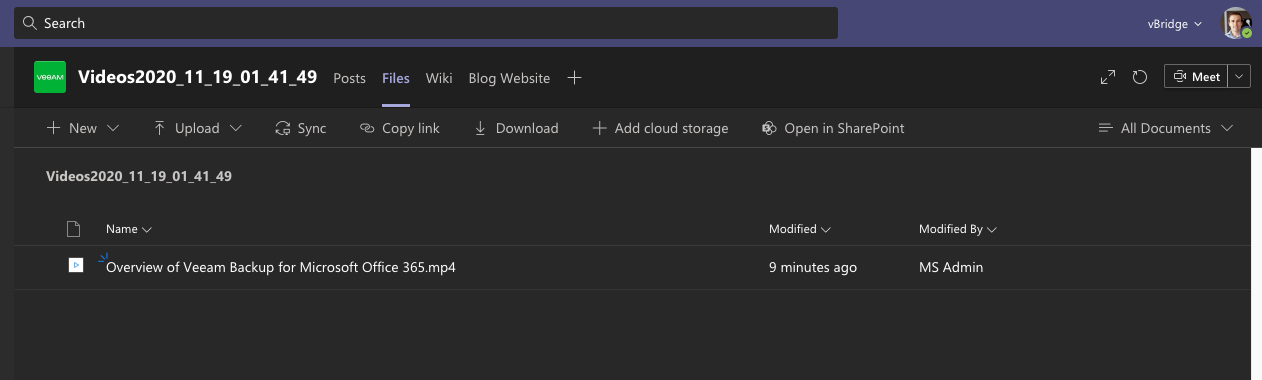Open the vBridge organization switcher
Viewport: 1262px width, 380px height.
click(1174, 23)
